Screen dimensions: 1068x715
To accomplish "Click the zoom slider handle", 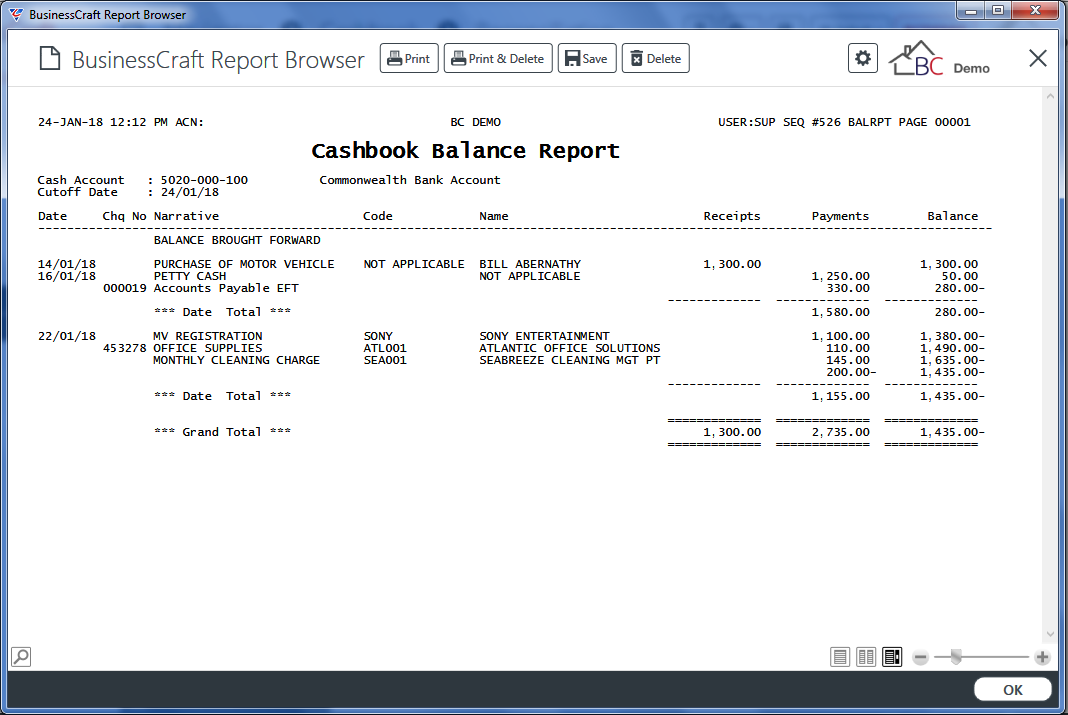I will point(956,657).
